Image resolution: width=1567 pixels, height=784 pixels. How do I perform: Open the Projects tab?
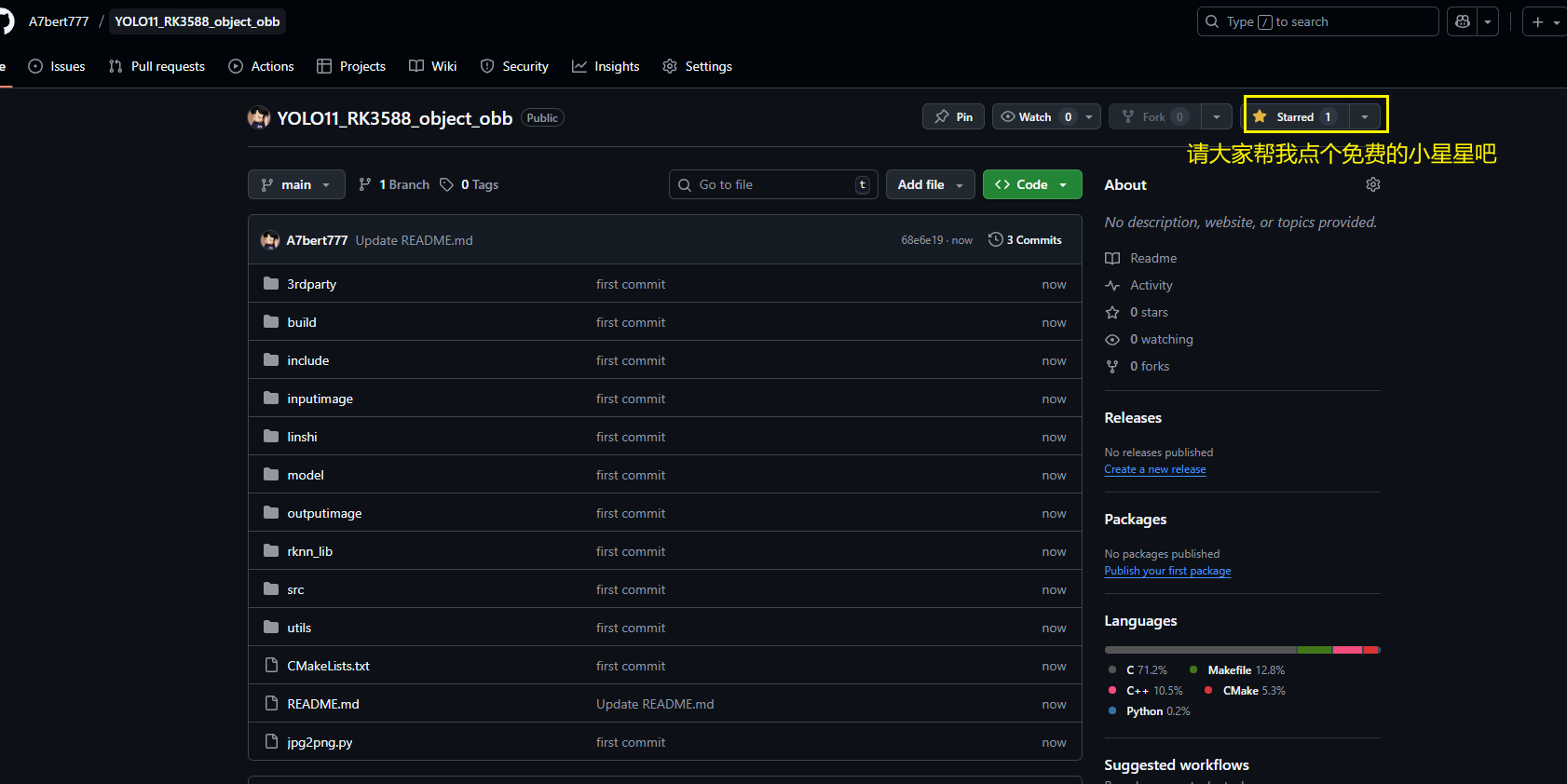tap(351, 66)
